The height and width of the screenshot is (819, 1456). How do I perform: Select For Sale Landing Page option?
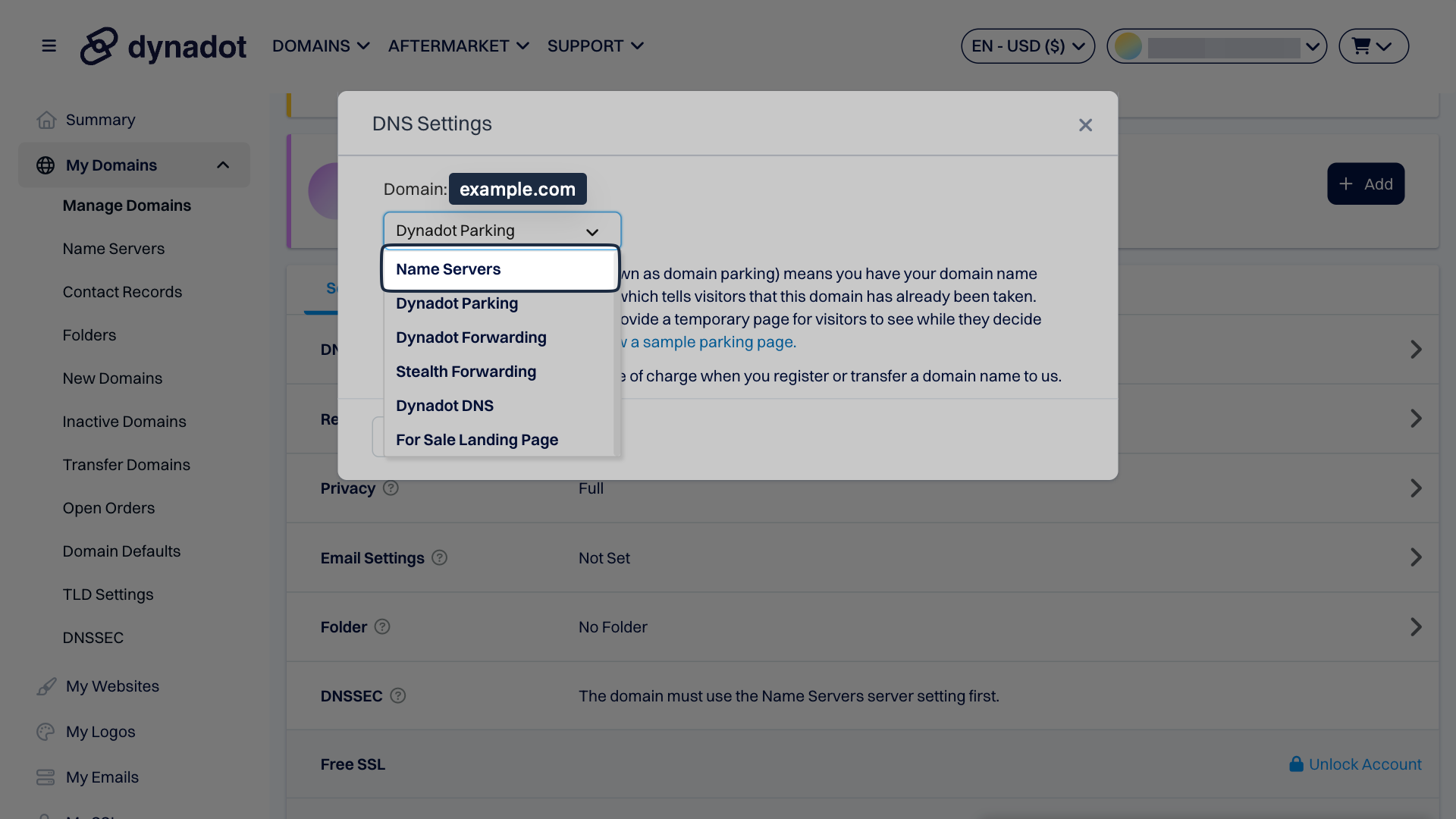coord(476,440)
